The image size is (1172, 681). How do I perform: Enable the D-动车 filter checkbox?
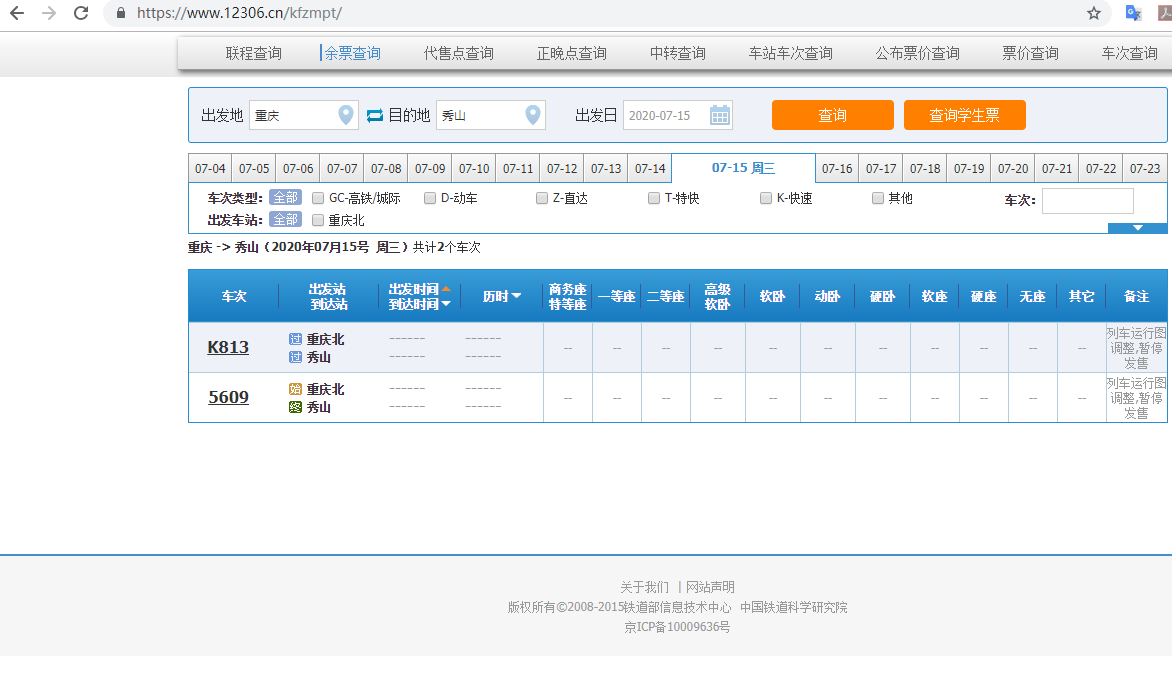tap(430, 198)
